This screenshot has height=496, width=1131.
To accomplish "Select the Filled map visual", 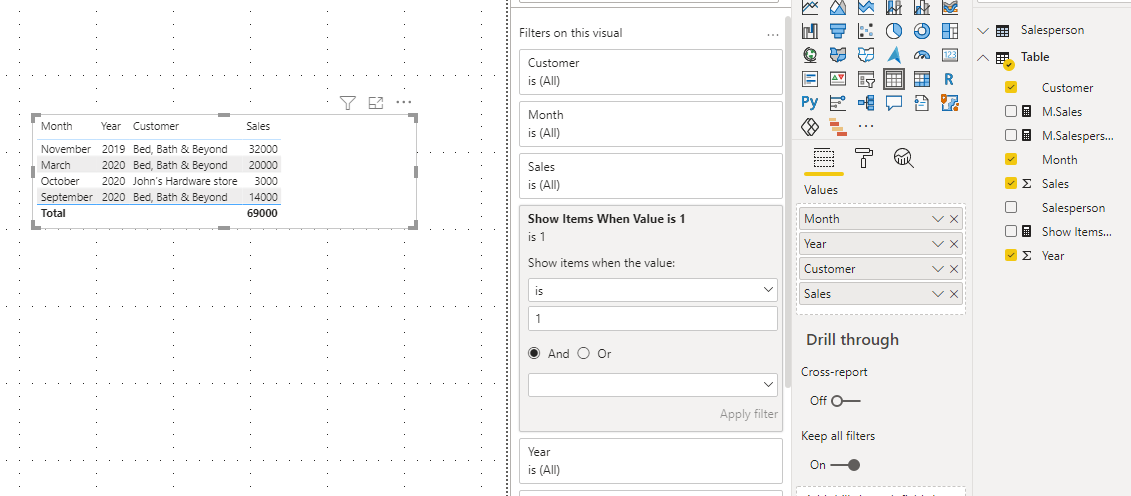I will coord(837,55).
